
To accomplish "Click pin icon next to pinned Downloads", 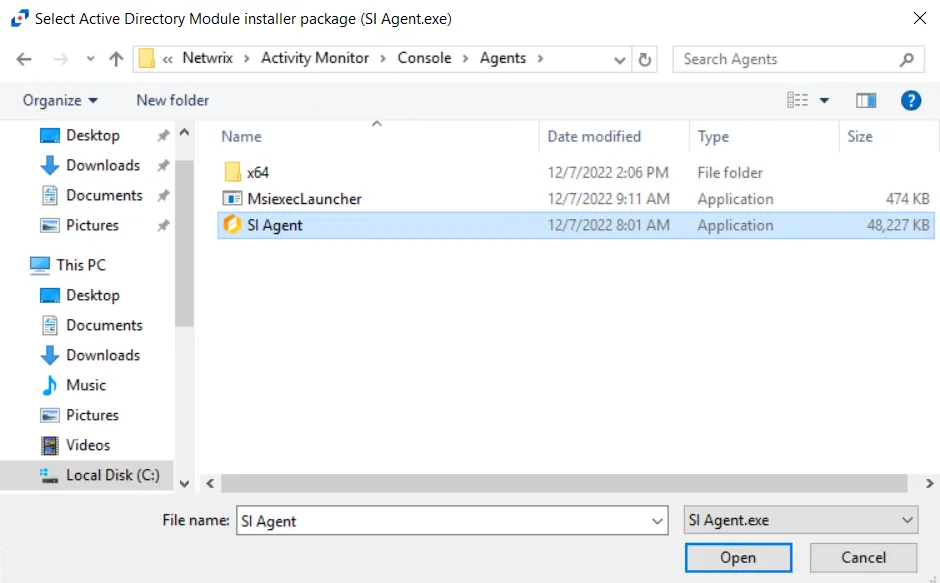I will click(x=163, y=166).
